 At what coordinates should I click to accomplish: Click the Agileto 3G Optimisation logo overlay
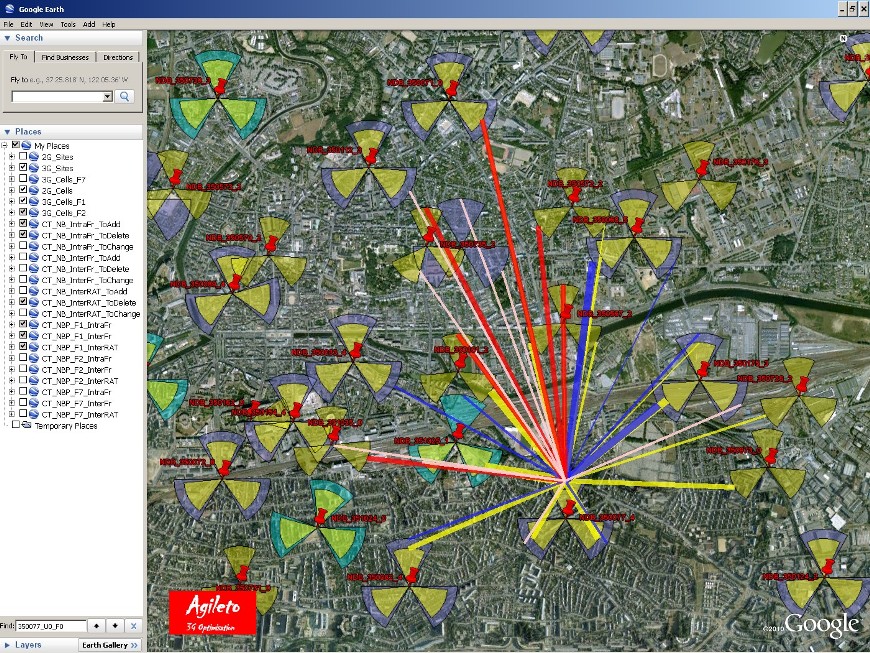click(x=213, y=612)
